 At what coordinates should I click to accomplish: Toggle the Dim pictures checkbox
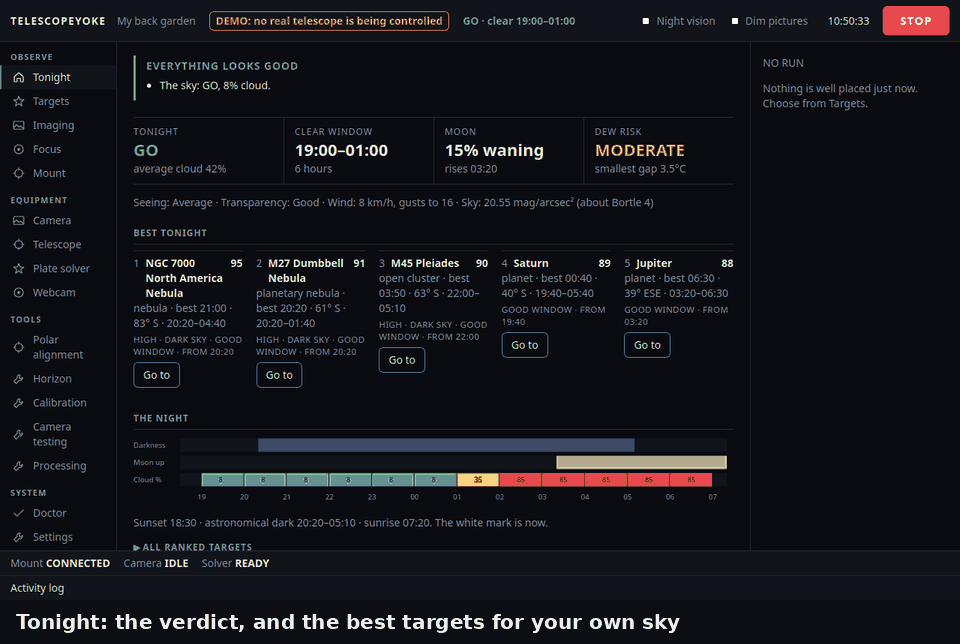pyautogui.click(x=735, y=21)
